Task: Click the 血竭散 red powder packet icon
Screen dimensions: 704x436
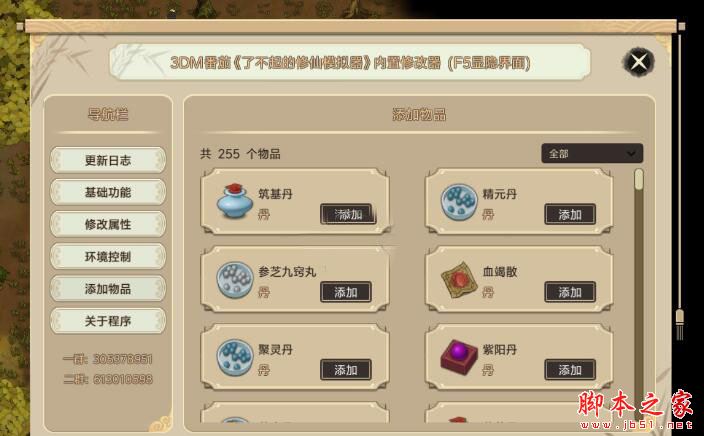Action: point(458,280)
